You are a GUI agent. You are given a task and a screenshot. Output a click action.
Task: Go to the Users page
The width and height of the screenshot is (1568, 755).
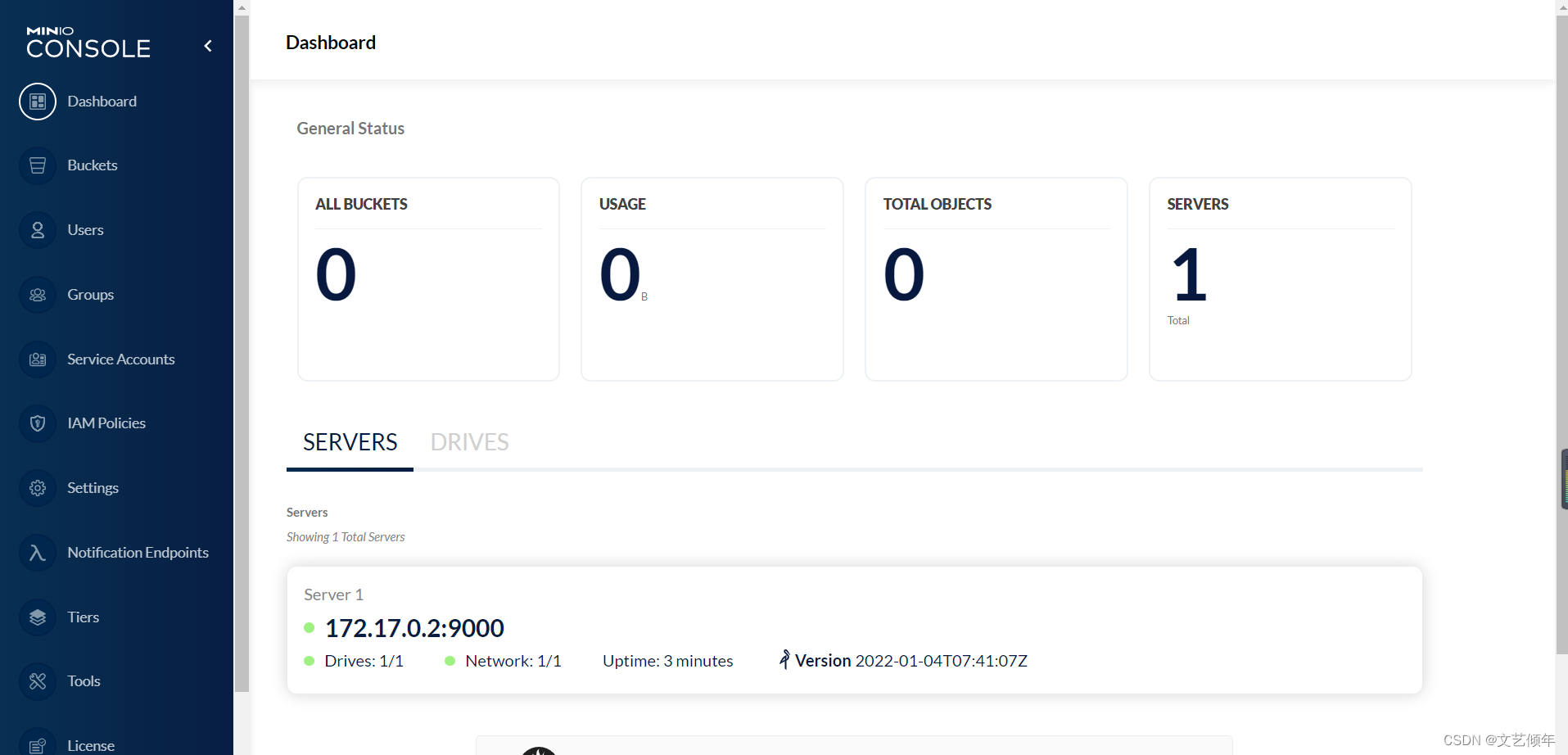[85, 230]
